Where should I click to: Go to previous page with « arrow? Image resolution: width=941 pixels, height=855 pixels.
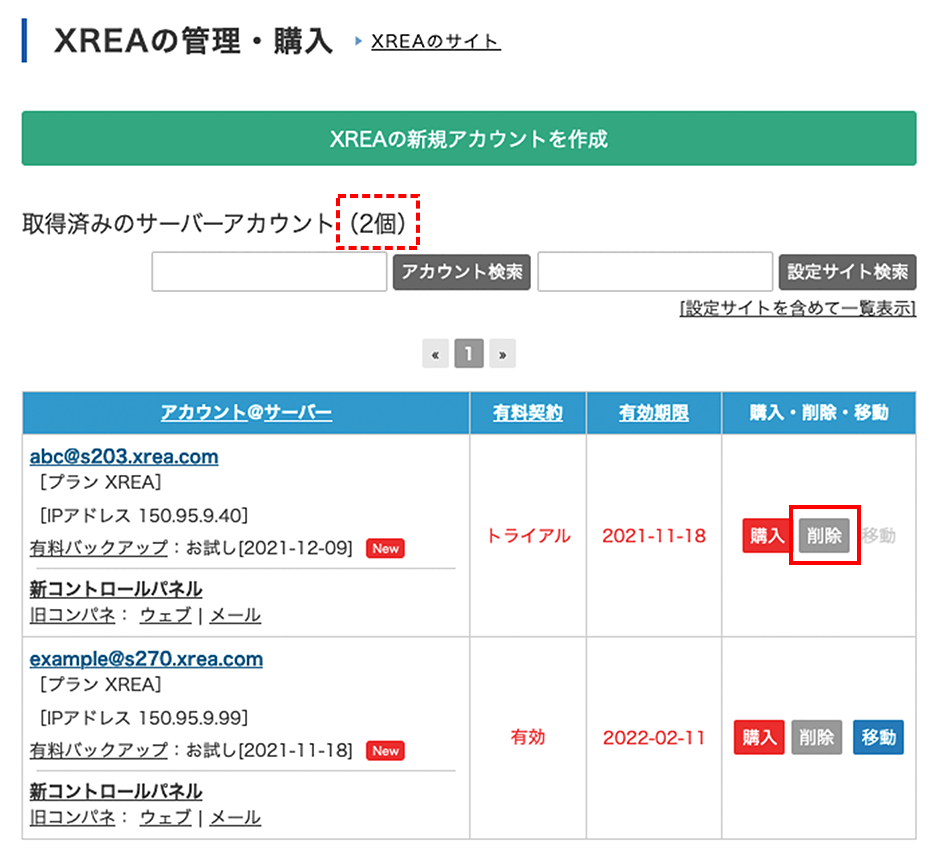click(x=435, y=354)
